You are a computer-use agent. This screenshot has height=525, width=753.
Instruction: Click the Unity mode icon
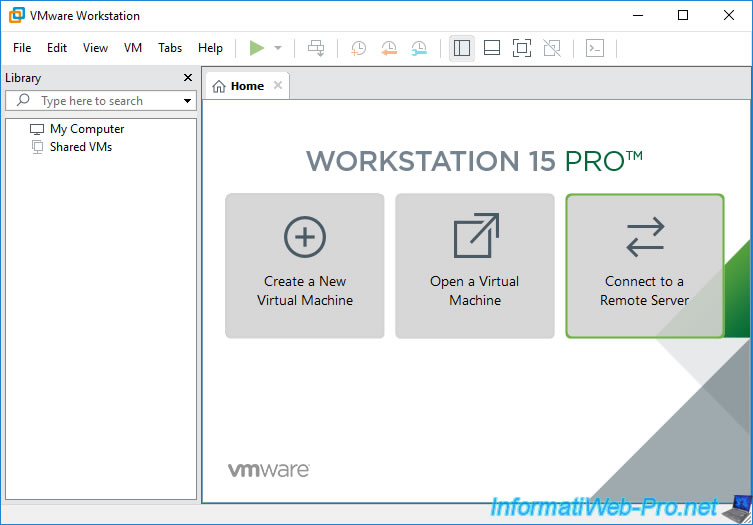point(552,48)
